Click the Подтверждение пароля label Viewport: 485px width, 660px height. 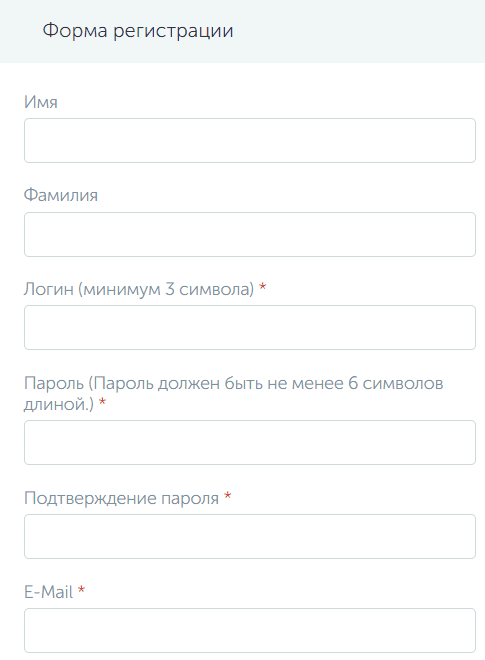click(x=121, y=498)
